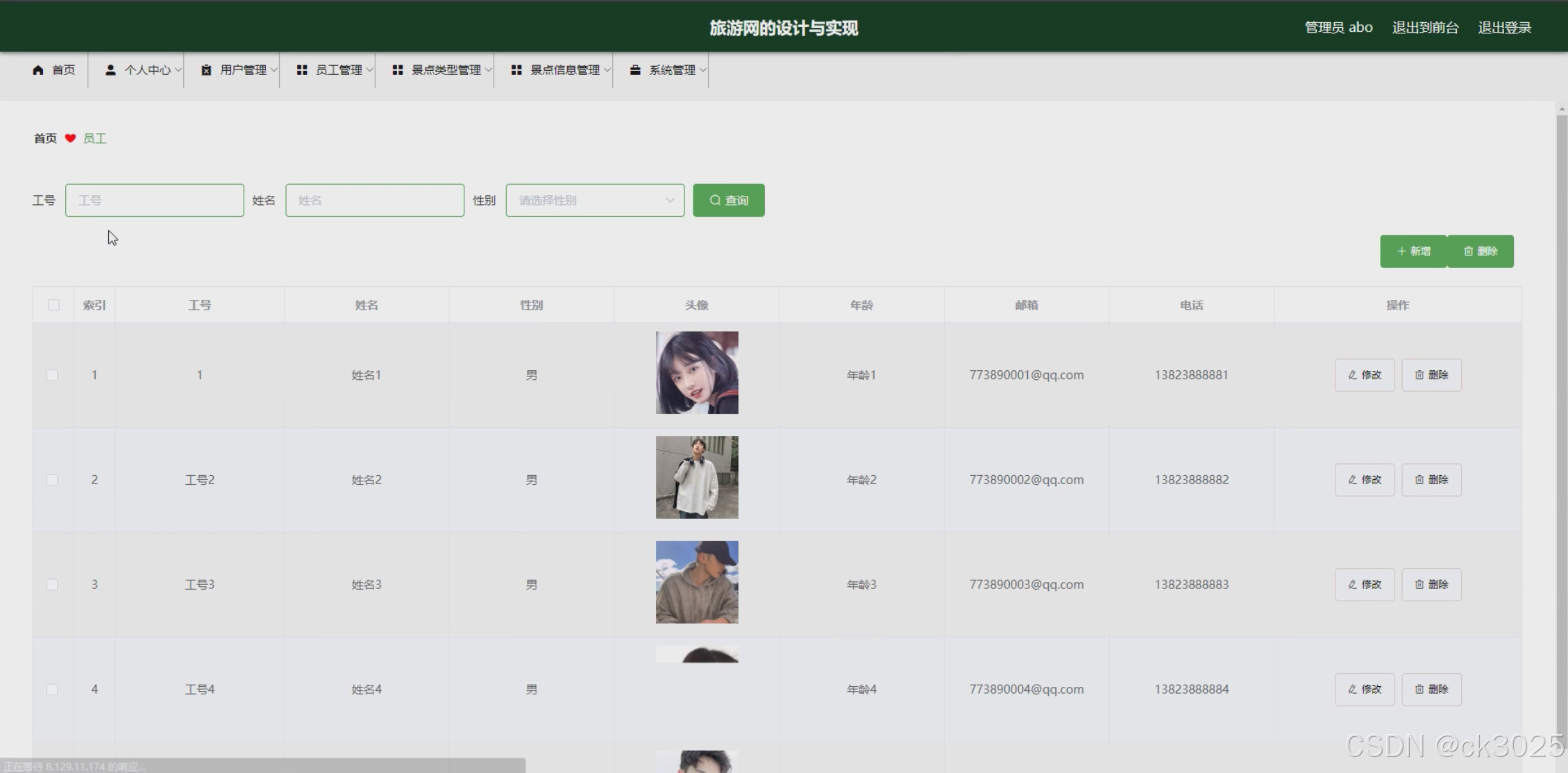This screenshot has height=773, width=1568.
Task: Click the grid icon beside 员工管理
Action: point(302,70)
